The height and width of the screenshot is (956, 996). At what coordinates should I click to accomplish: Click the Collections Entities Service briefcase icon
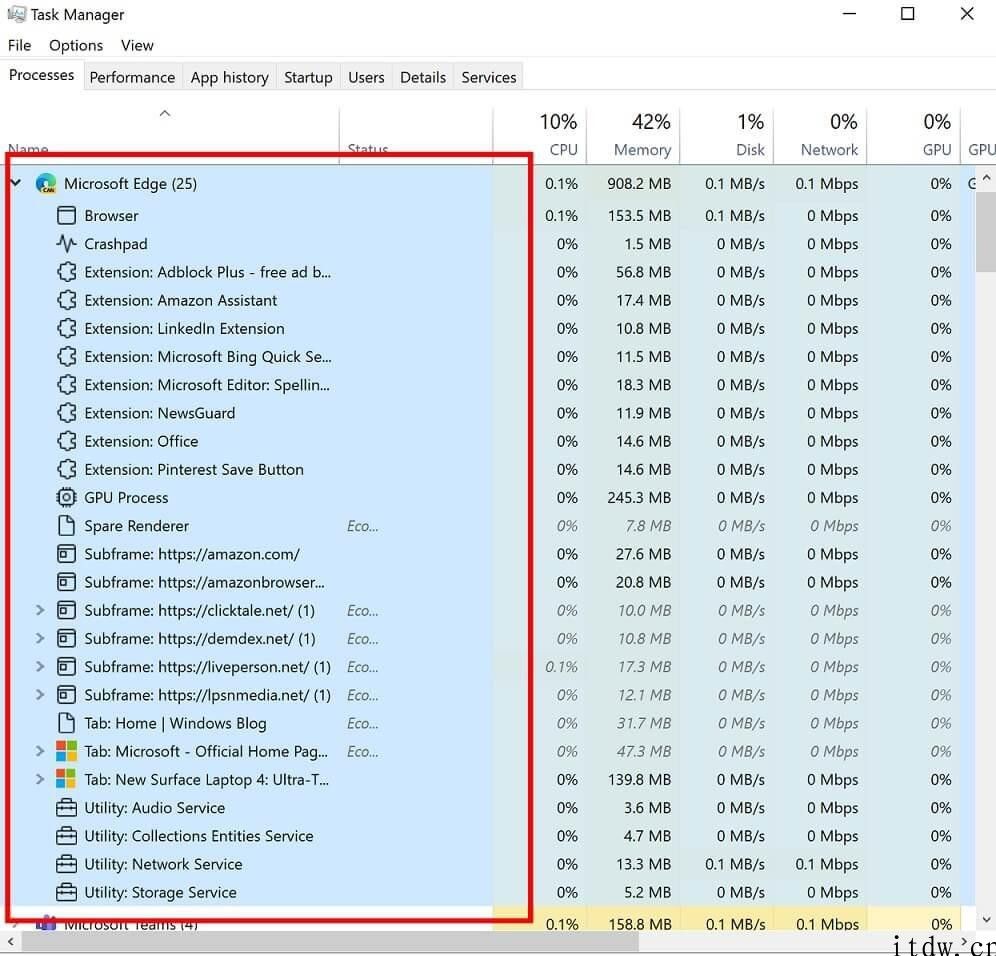(x=66, y=836)
